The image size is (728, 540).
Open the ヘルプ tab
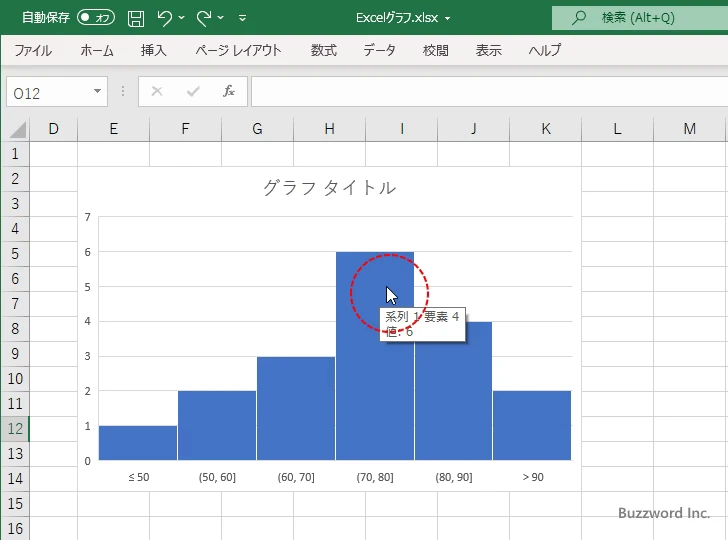point(545,50)
